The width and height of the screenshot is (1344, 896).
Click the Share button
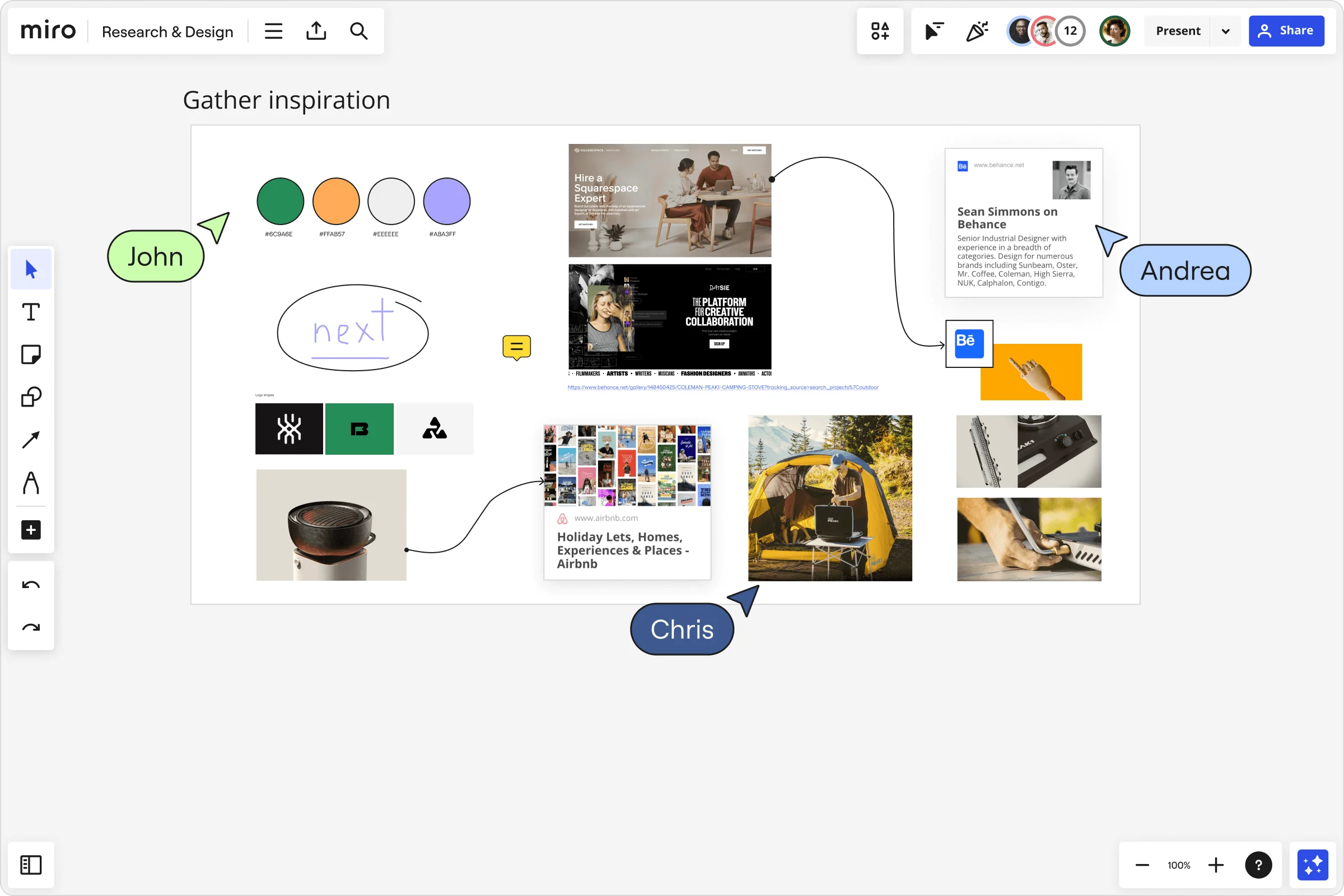[1286, 31]
